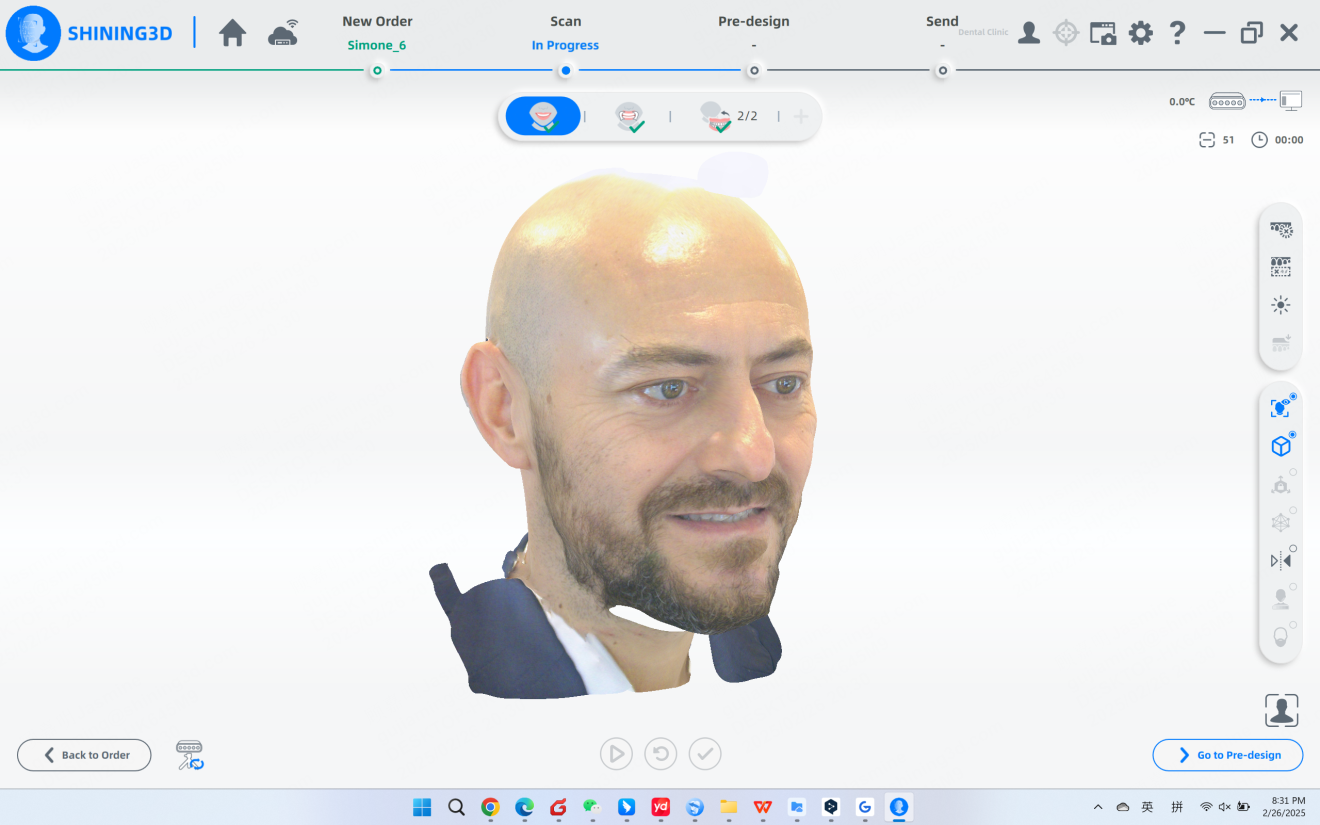Image resolution: width=1320 pixels, height=825 pixels.
Task: Click the crosshair calibration icon
Action: coord(1066,33)
